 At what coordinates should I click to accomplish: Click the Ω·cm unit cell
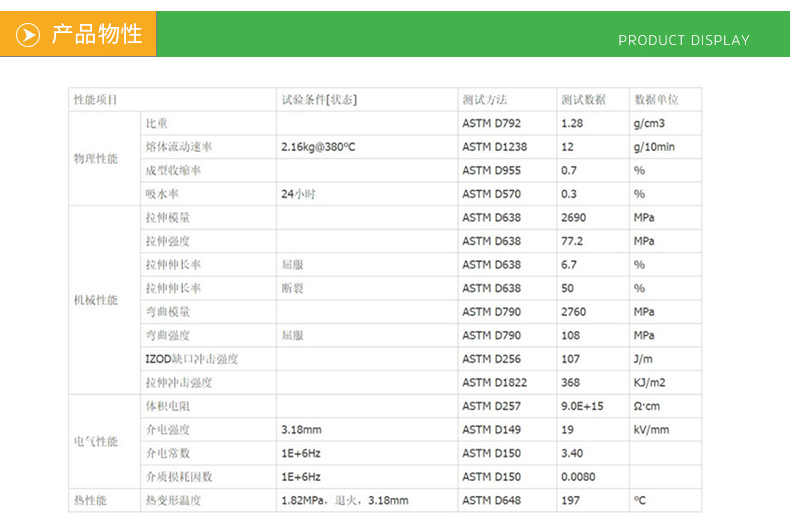(665, 406)
